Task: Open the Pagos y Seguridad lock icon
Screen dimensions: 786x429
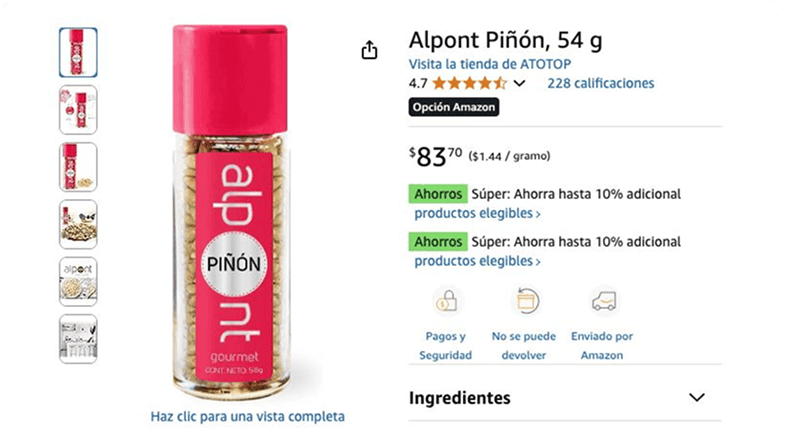Action: point(446,301)
